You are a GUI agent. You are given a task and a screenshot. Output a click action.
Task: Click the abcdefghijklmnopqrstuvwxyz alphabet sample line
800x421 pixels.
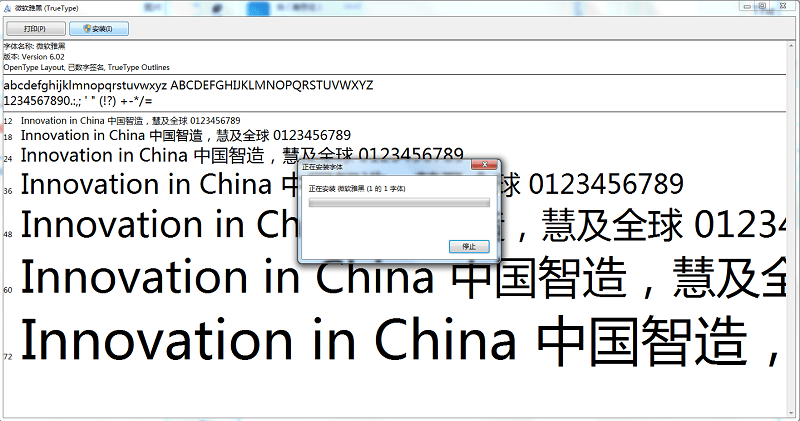188,85
